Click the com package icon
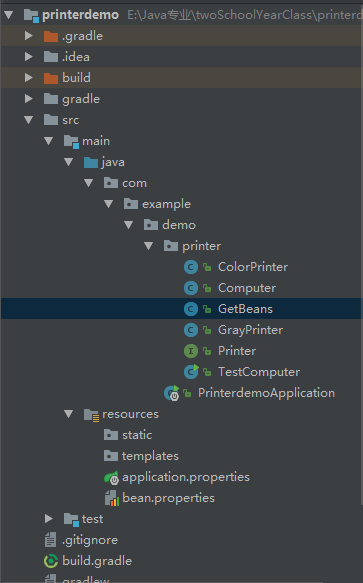This screenshot has width=363, height=583. point(111,183)
